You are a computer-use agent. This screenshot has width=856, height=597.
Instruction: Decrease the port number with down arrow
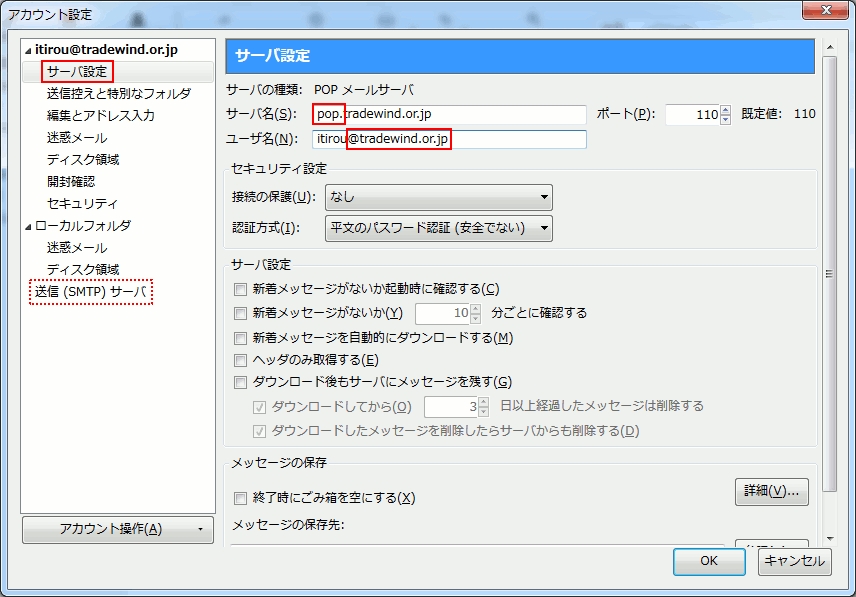point(725,119)
